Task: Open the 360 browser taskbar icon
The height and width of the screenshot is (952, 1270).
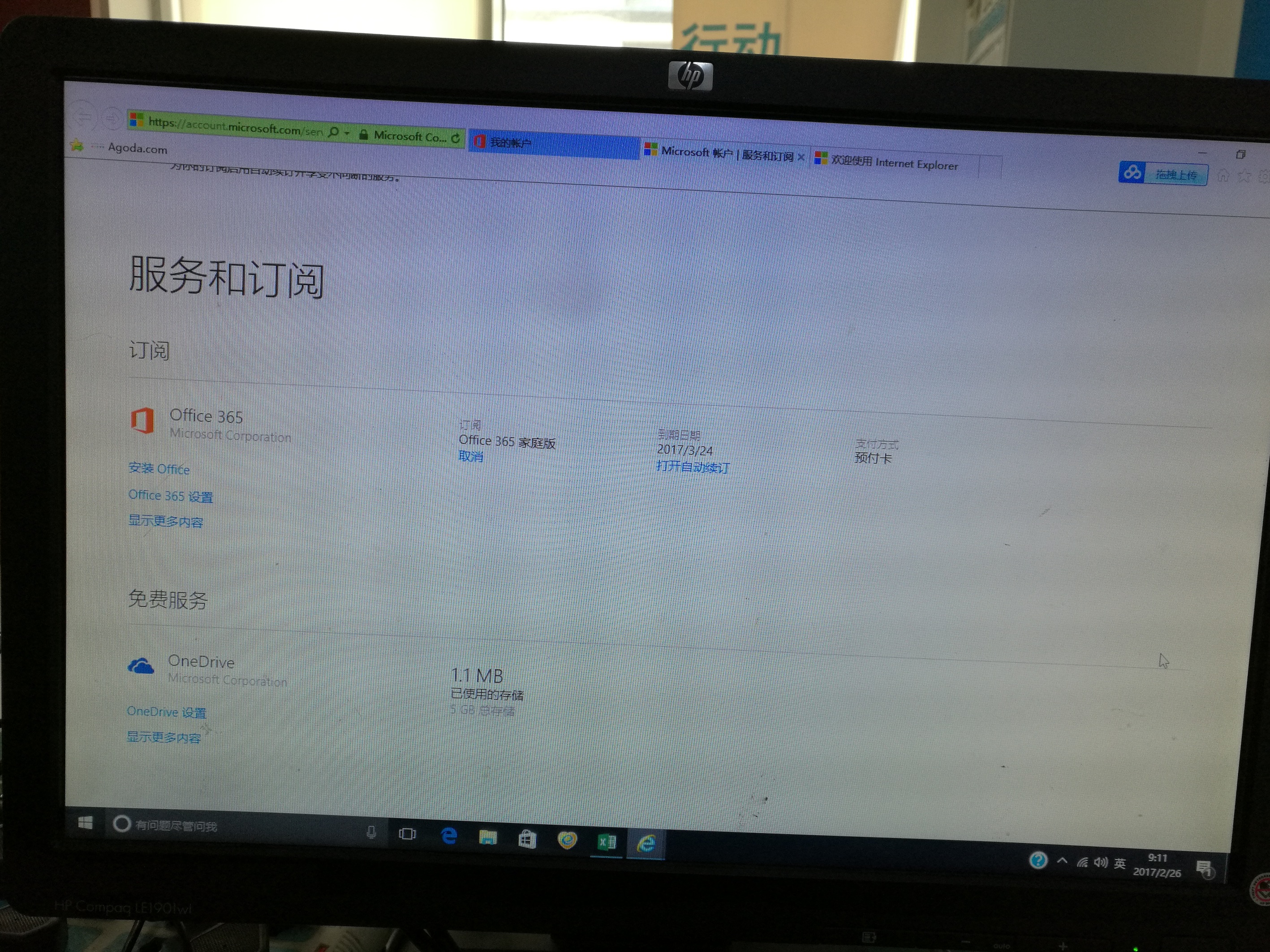Action: (567, 841)
